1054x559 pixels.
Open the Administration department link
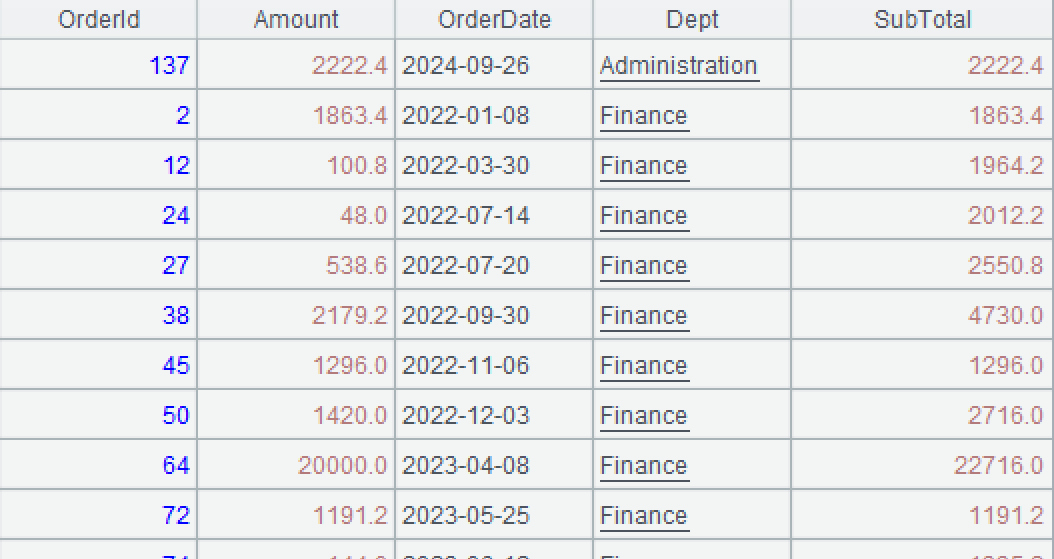[x=678, y=66]
